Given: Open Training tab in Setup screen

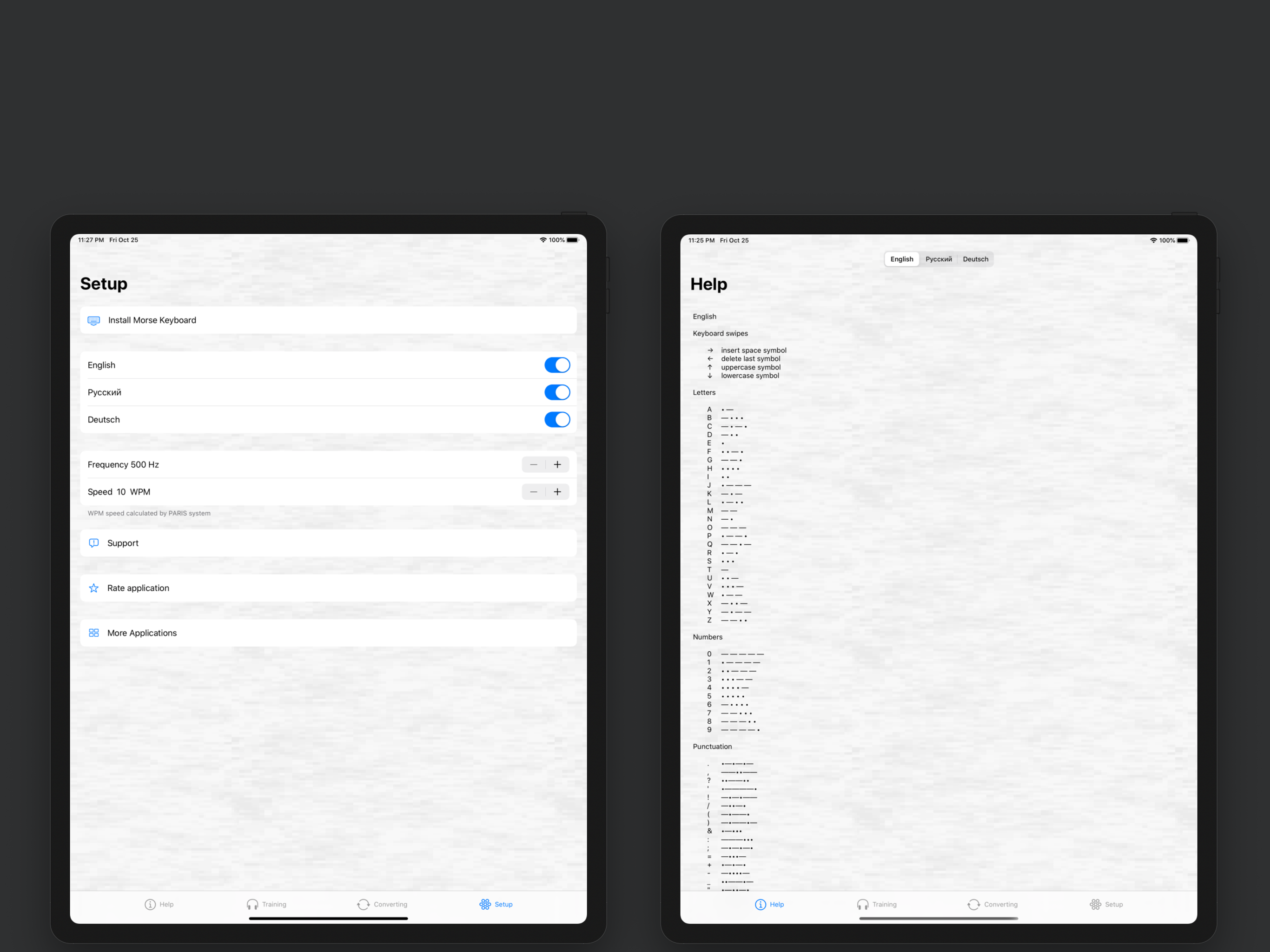Looking at the screenshot, I should pyautogui.click(x=266, y=904).
